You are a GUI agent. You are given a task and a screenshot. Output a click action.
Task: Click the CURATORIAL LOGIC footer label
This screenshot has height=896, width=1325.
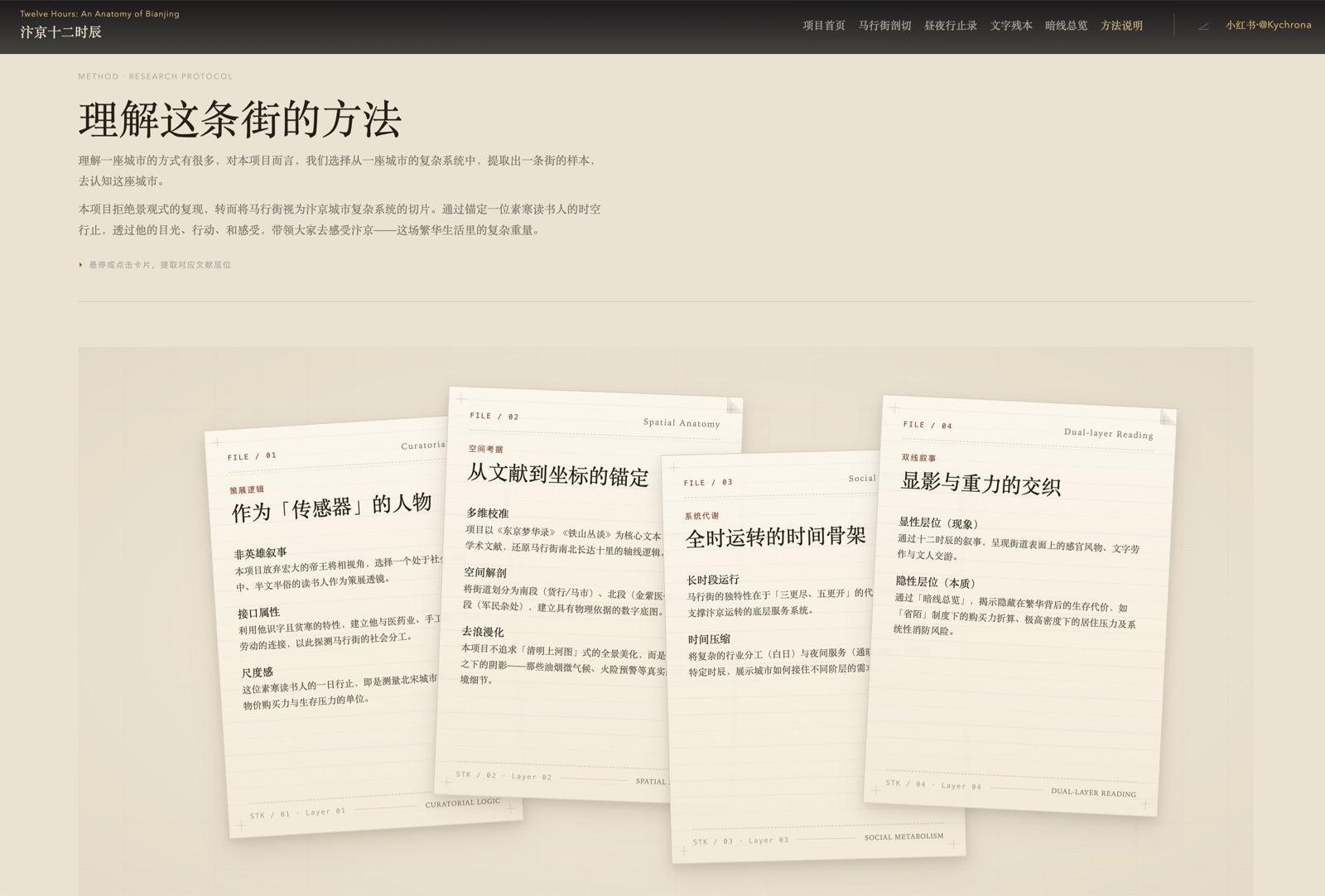[x=463, y=802]
